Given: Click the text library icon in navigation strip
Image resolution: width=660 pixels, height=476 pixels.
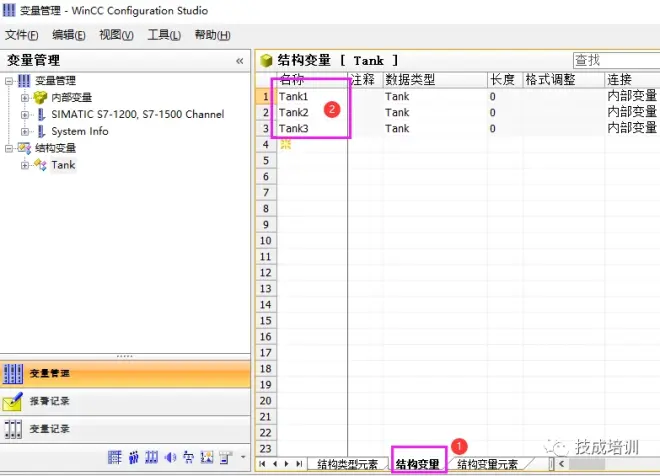Looking at the screenshot, I should (114, 457).
